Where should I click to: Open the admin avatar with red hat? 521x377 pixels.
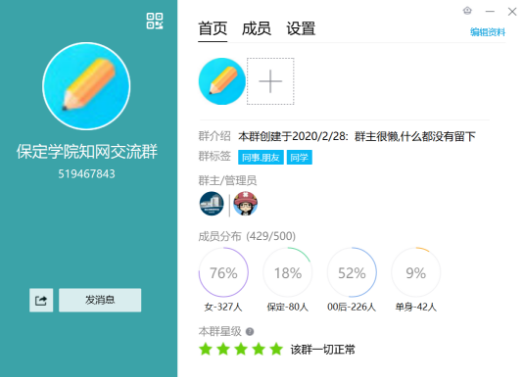(x=246, y=204)
